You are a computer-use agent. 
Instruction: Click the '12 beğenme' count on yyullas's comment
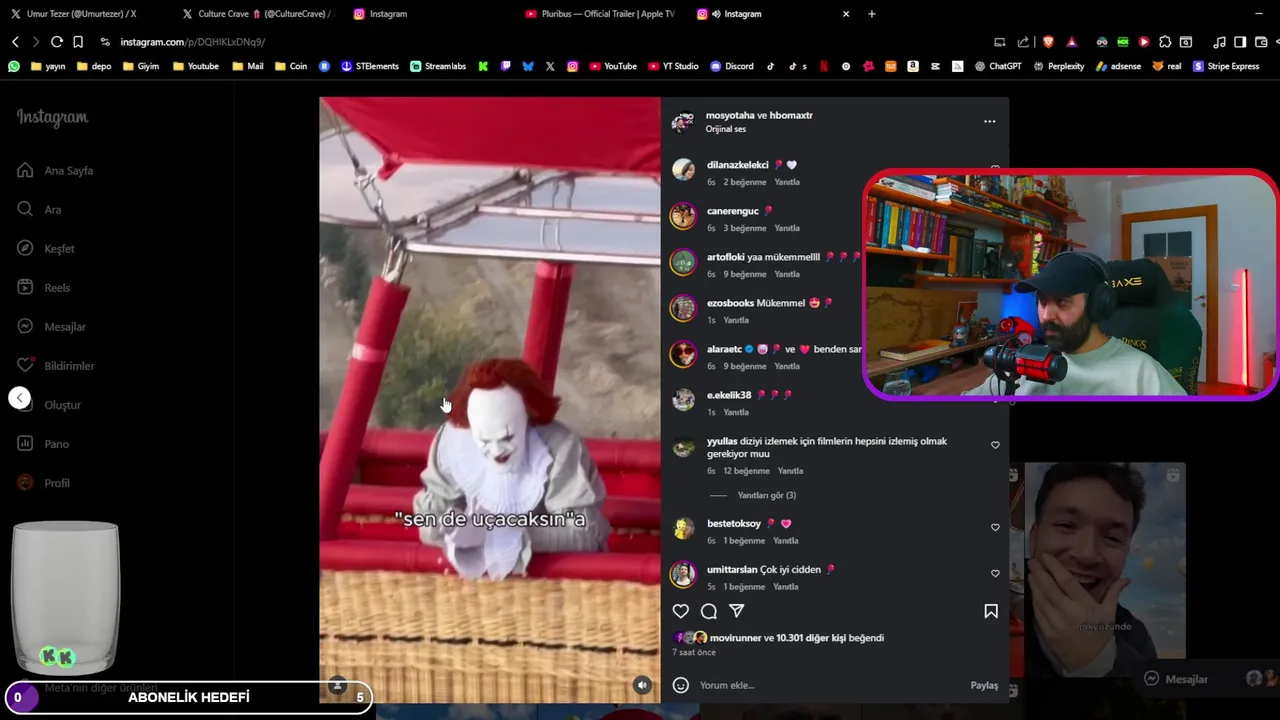click(x=747, y=471)
